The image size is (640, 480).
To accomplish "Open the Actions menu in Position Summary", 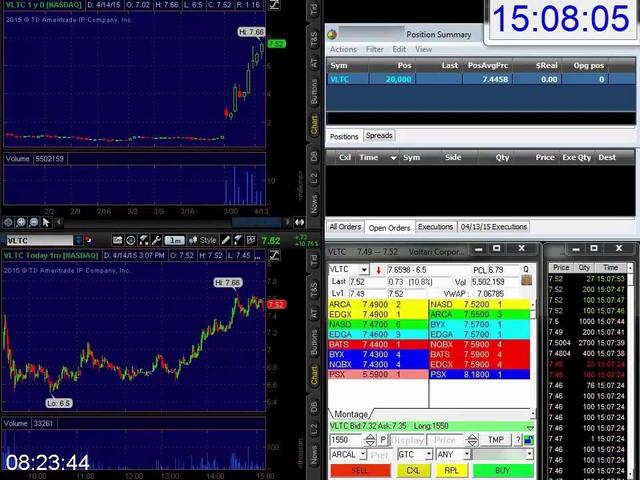I will pyautogui.click(x=343, y=49).
